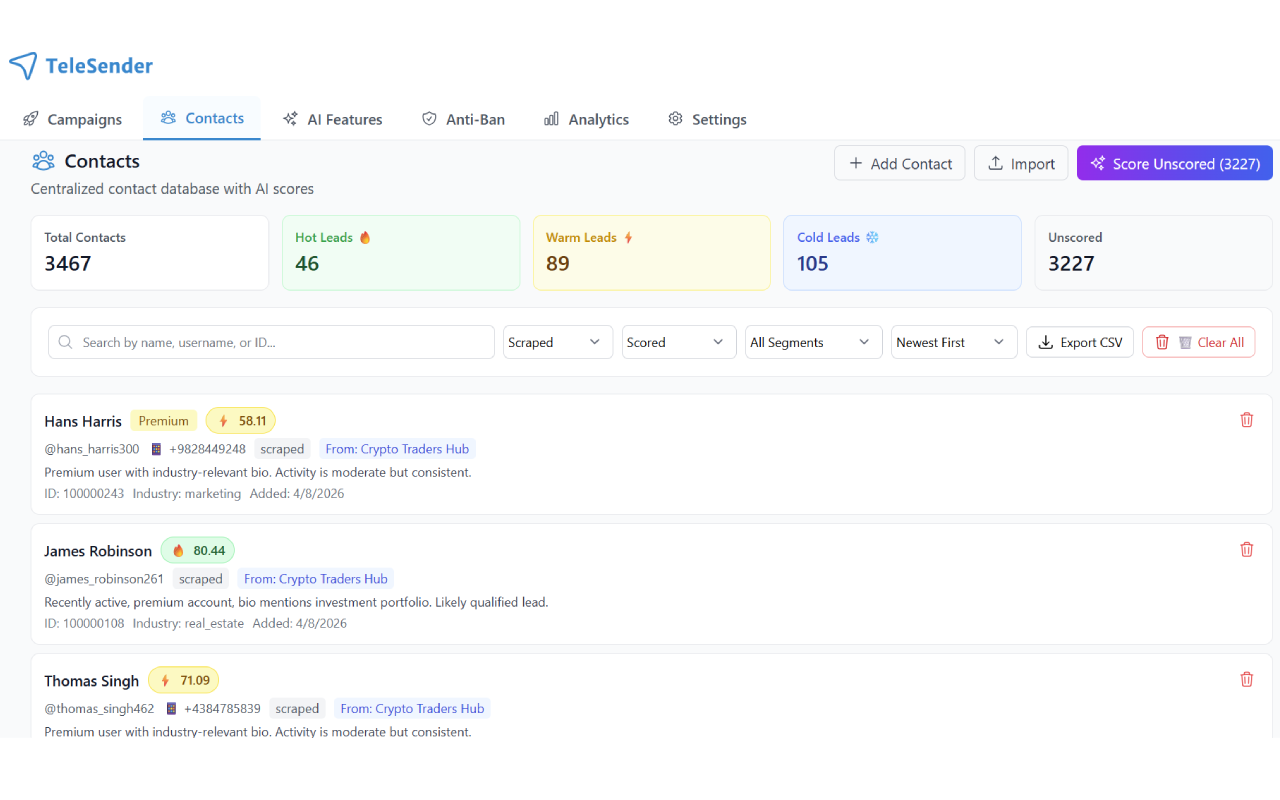Focus the search by name input field
The image size is (1280, 800).
point(280,342)
